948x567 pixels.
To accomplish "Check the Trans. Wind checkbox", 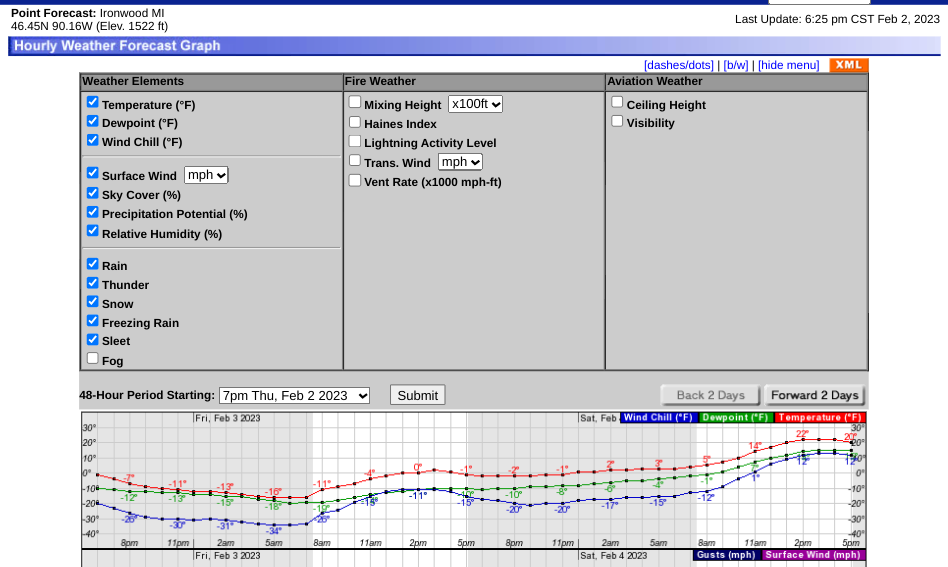I will (355, 160).
